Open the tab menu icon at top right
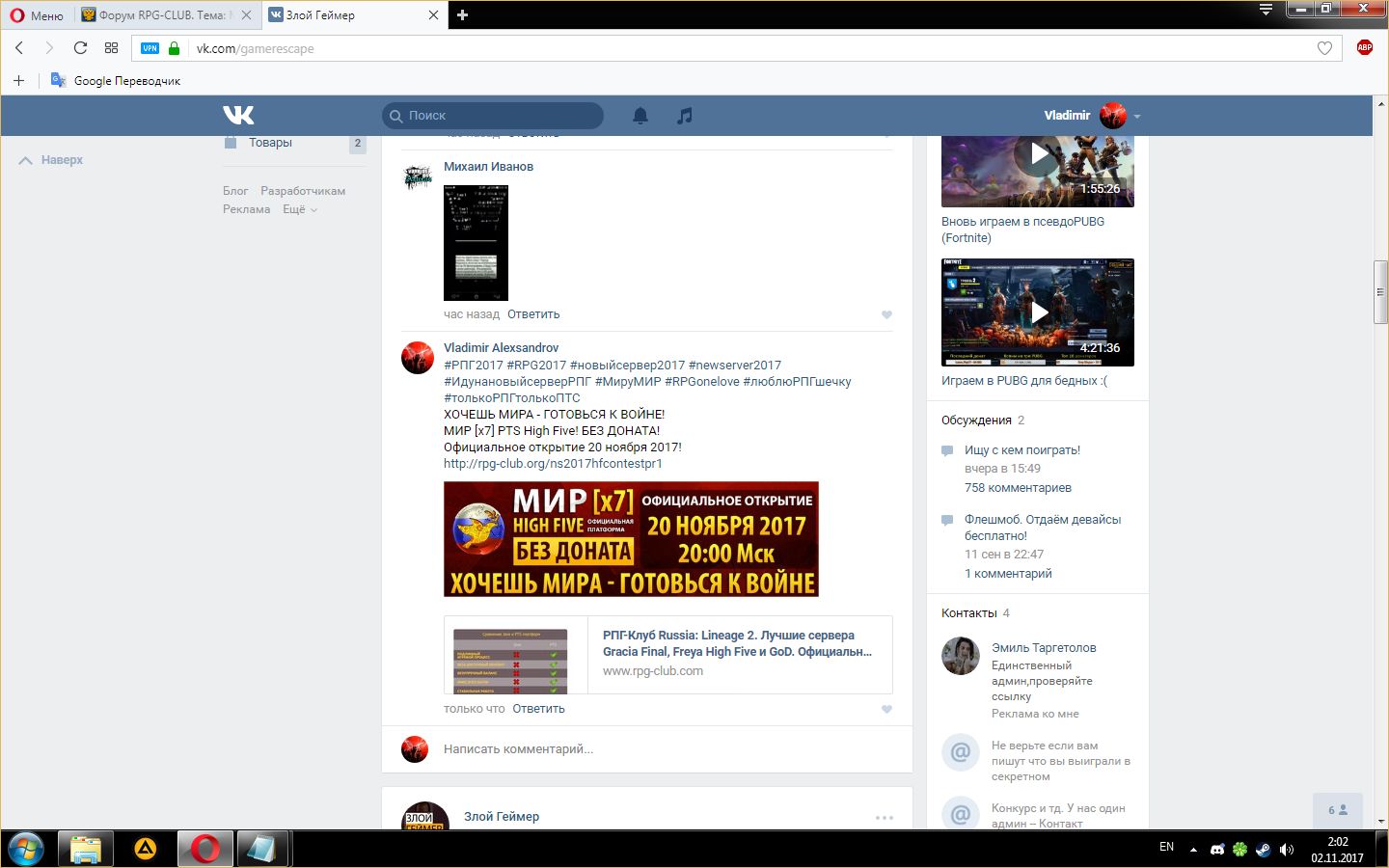This screenshot has width=1389, height=868. (x=1266, y=10)
